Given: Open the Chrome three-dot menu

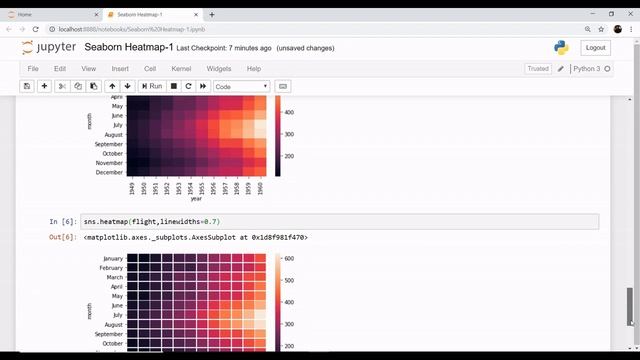Looking at the screenshot, I should [x=631, y=29].
